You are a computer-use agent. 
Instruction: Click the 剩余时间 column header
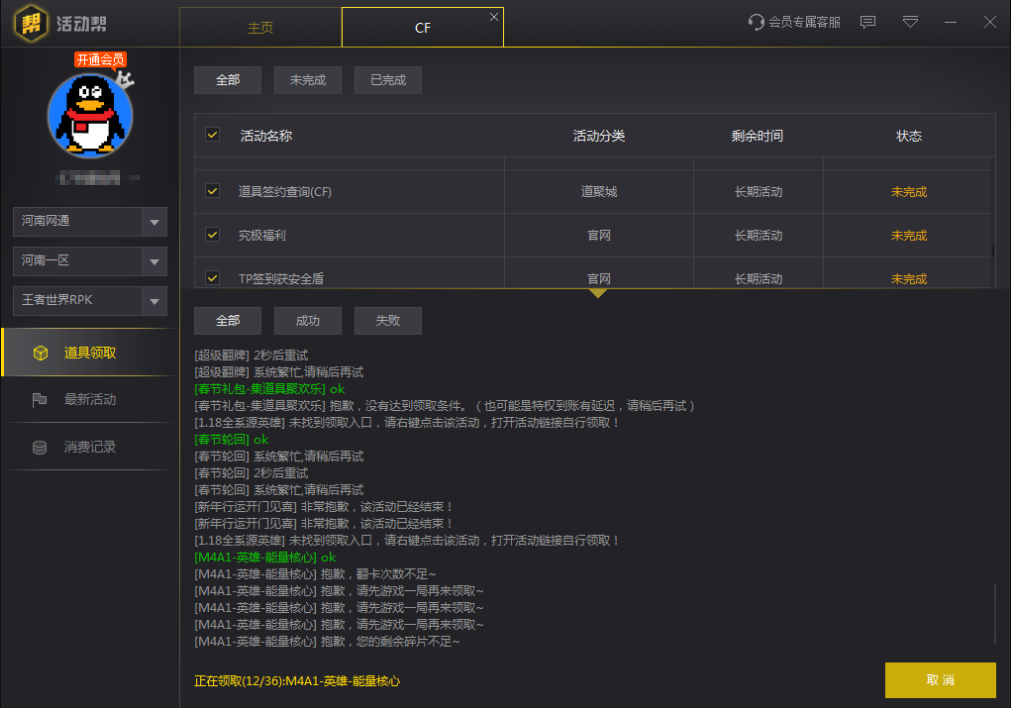[758, 136]
